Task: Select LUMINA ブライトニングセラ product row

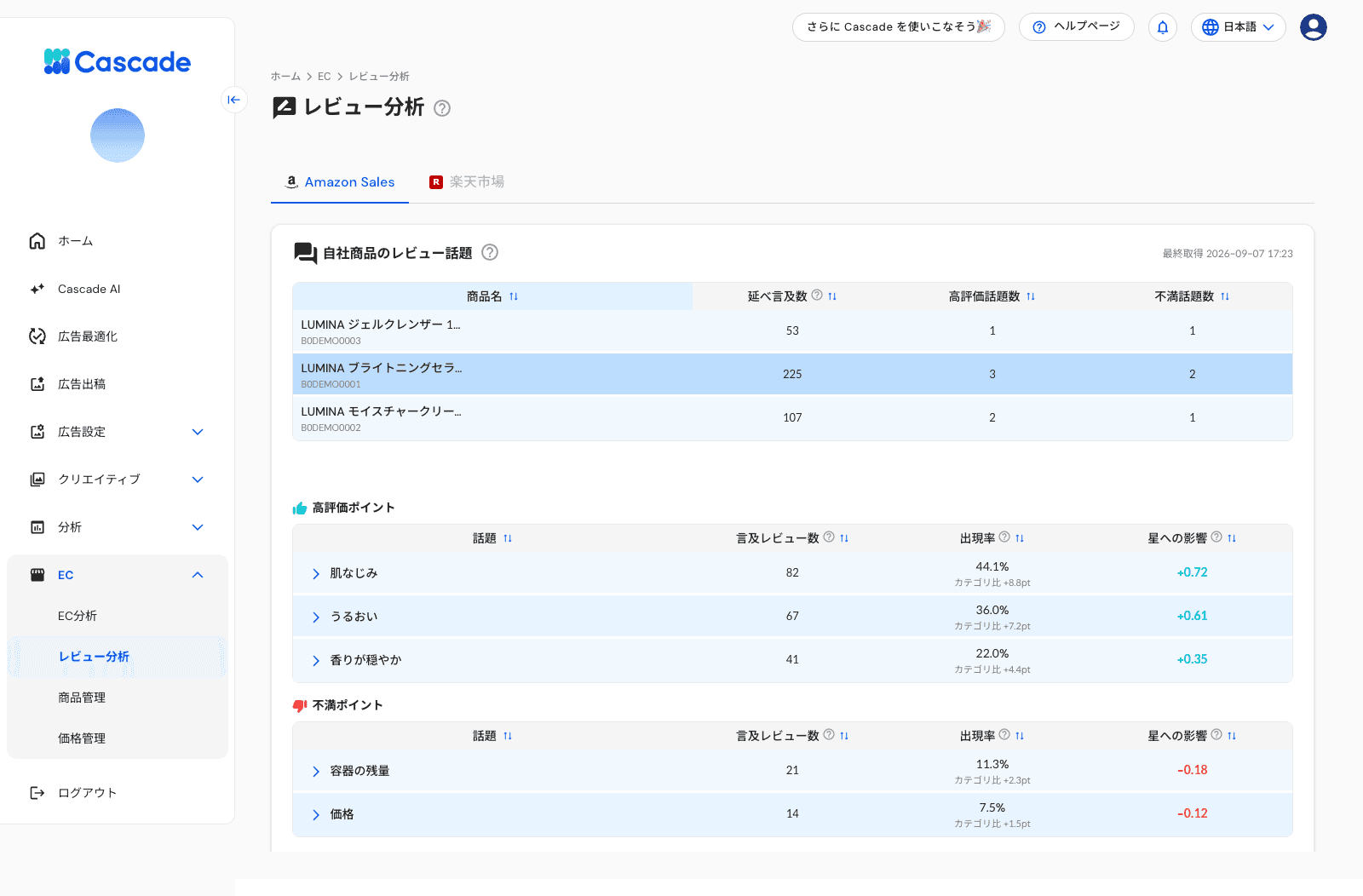Action: [792, 374]
